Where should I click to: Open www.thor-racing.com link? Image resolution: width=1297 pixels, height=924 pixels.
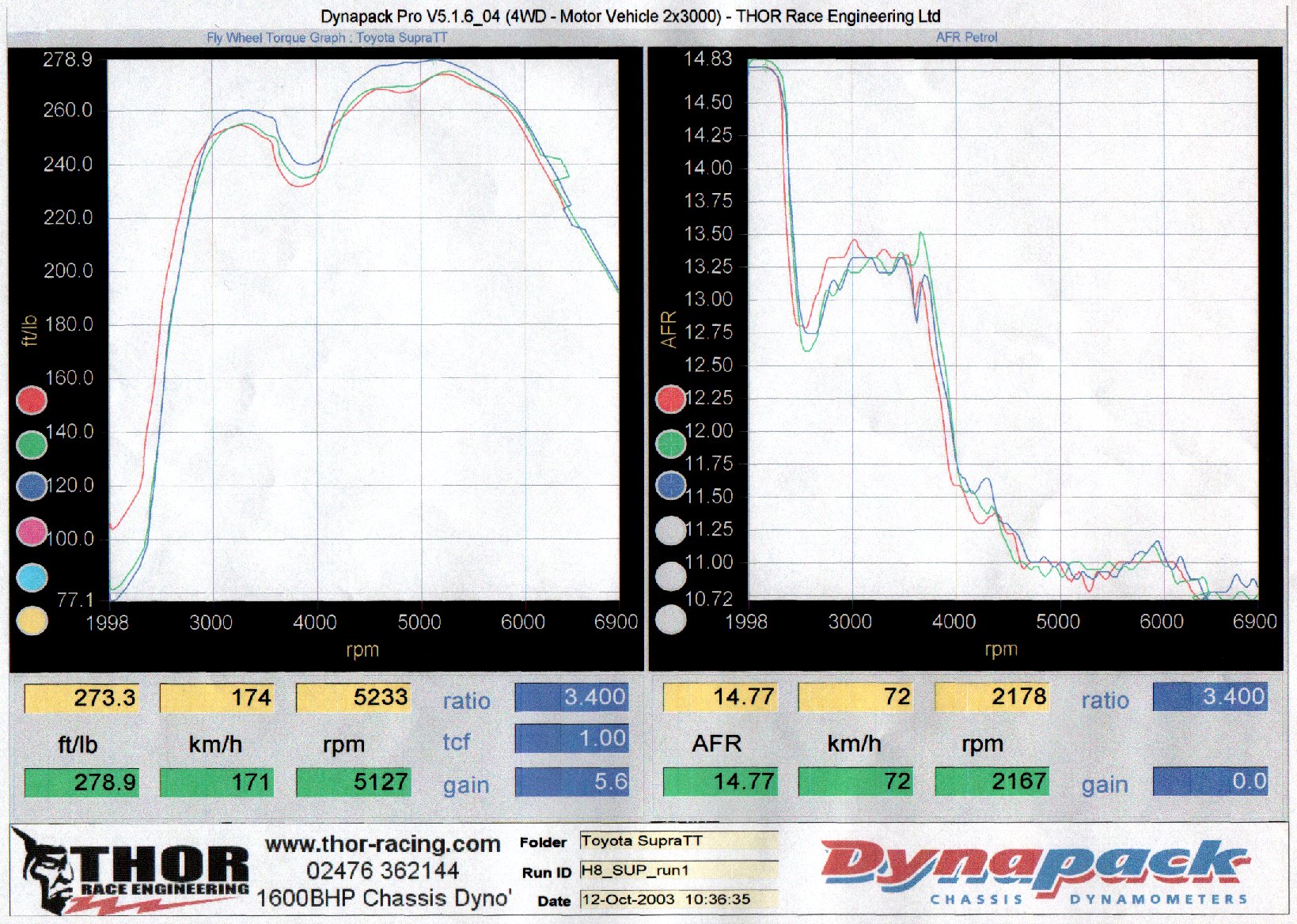click(383, 844)
